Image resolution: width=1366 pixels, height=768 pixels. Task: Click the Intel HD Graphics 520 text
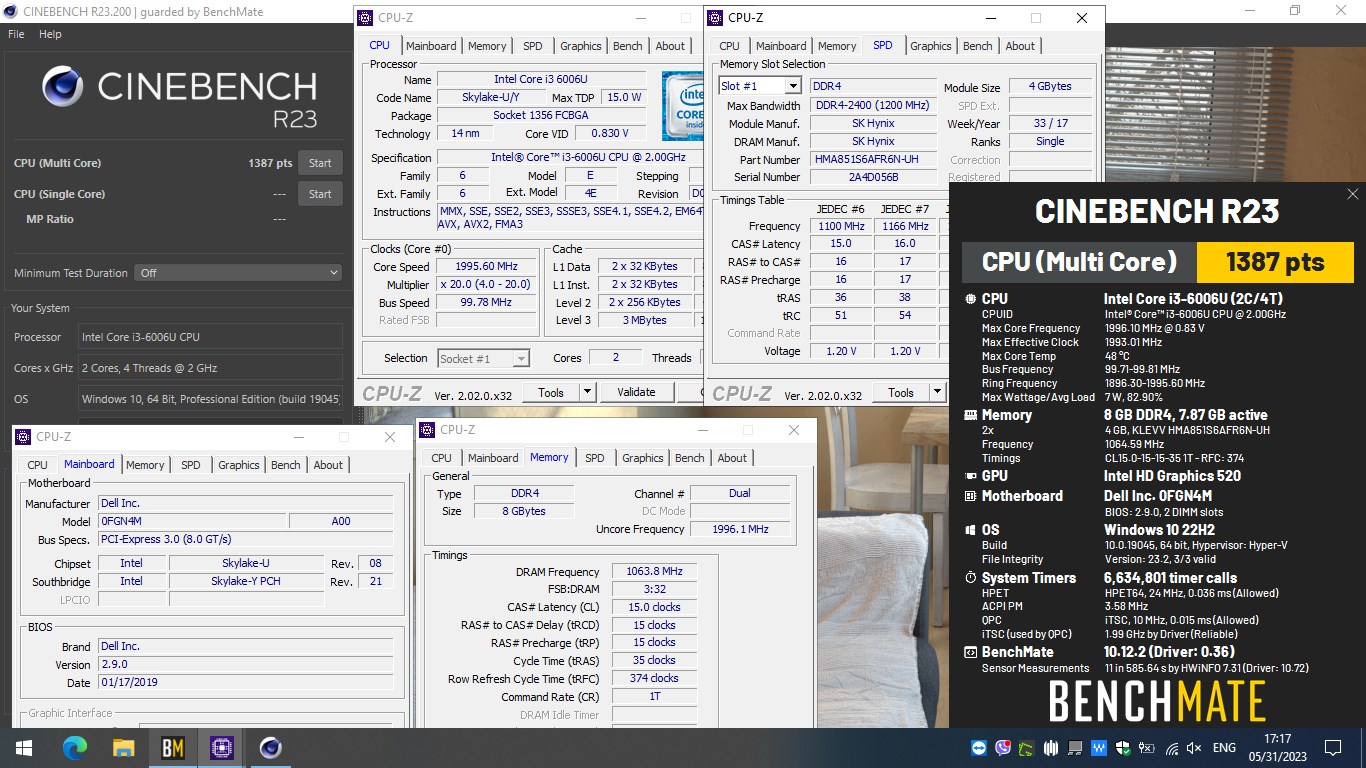(x=1171, y=476)
